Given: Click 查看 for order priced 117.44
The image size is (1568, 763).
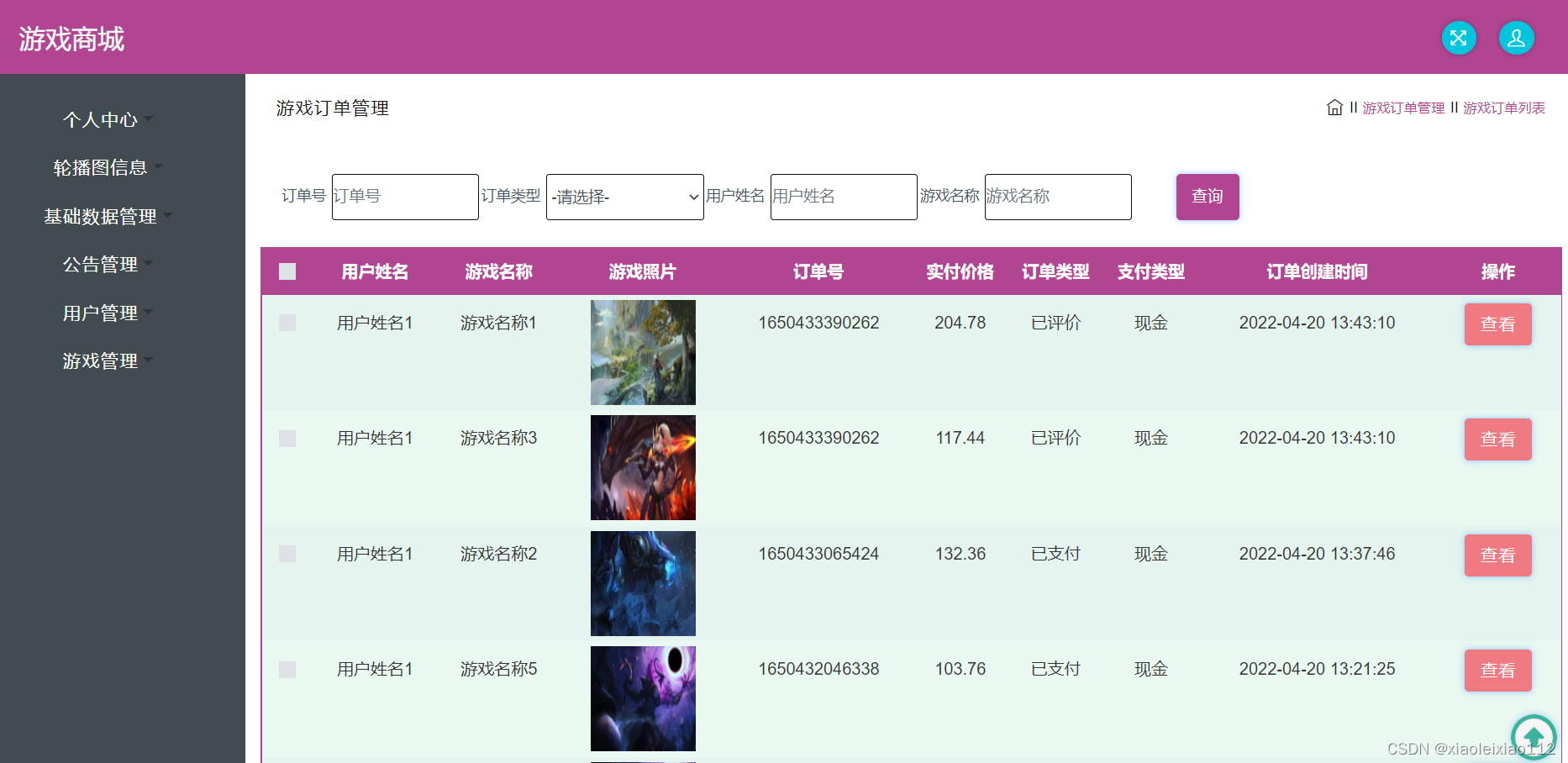Looking at the screenshot, I should (x=1497, y=439).
